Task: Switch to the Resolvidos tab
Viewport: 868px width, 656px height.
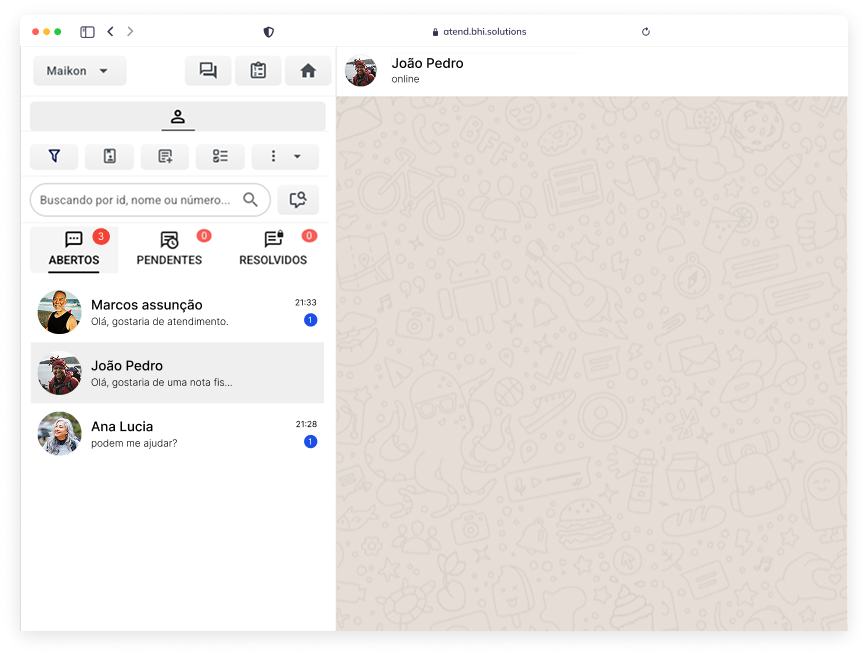Action: point(273,249)
